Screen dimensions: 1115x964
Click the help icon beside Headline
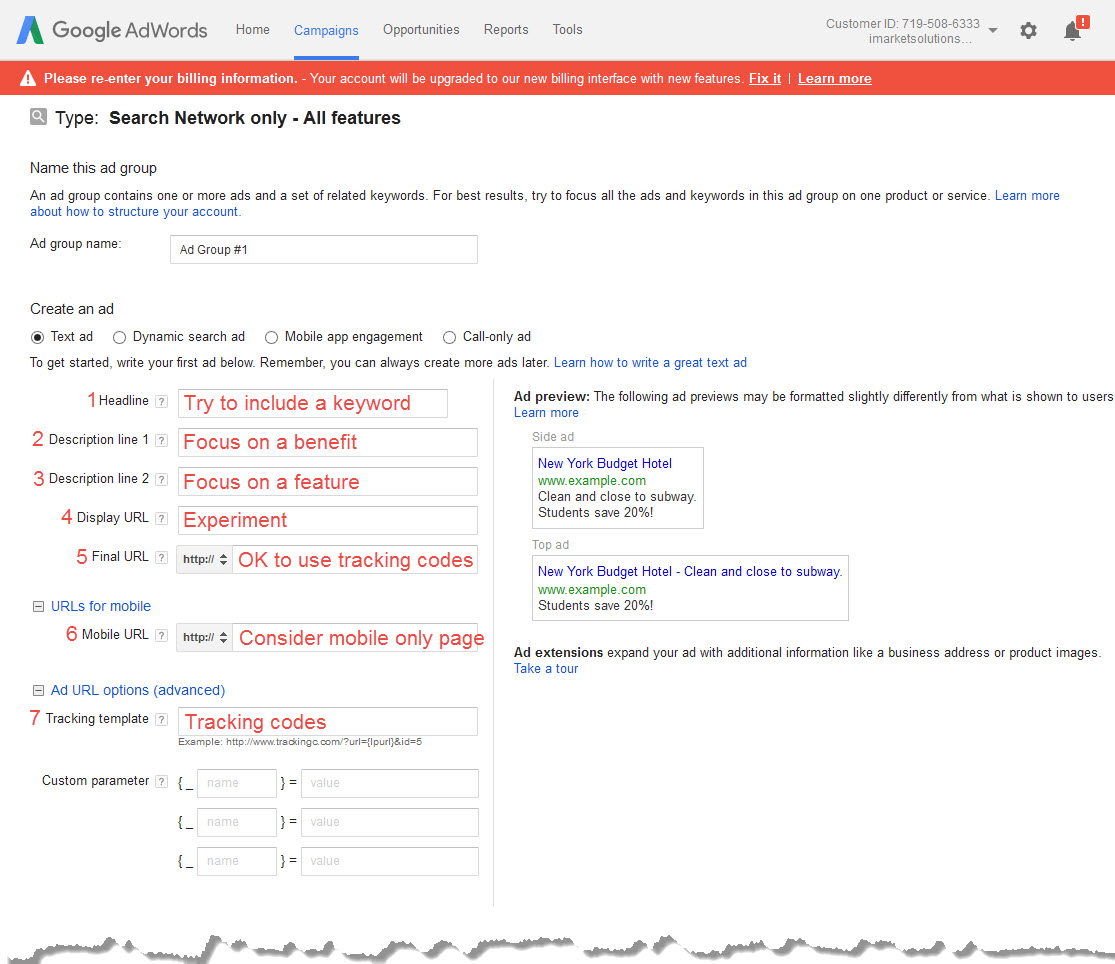click(x=161, y=402)
